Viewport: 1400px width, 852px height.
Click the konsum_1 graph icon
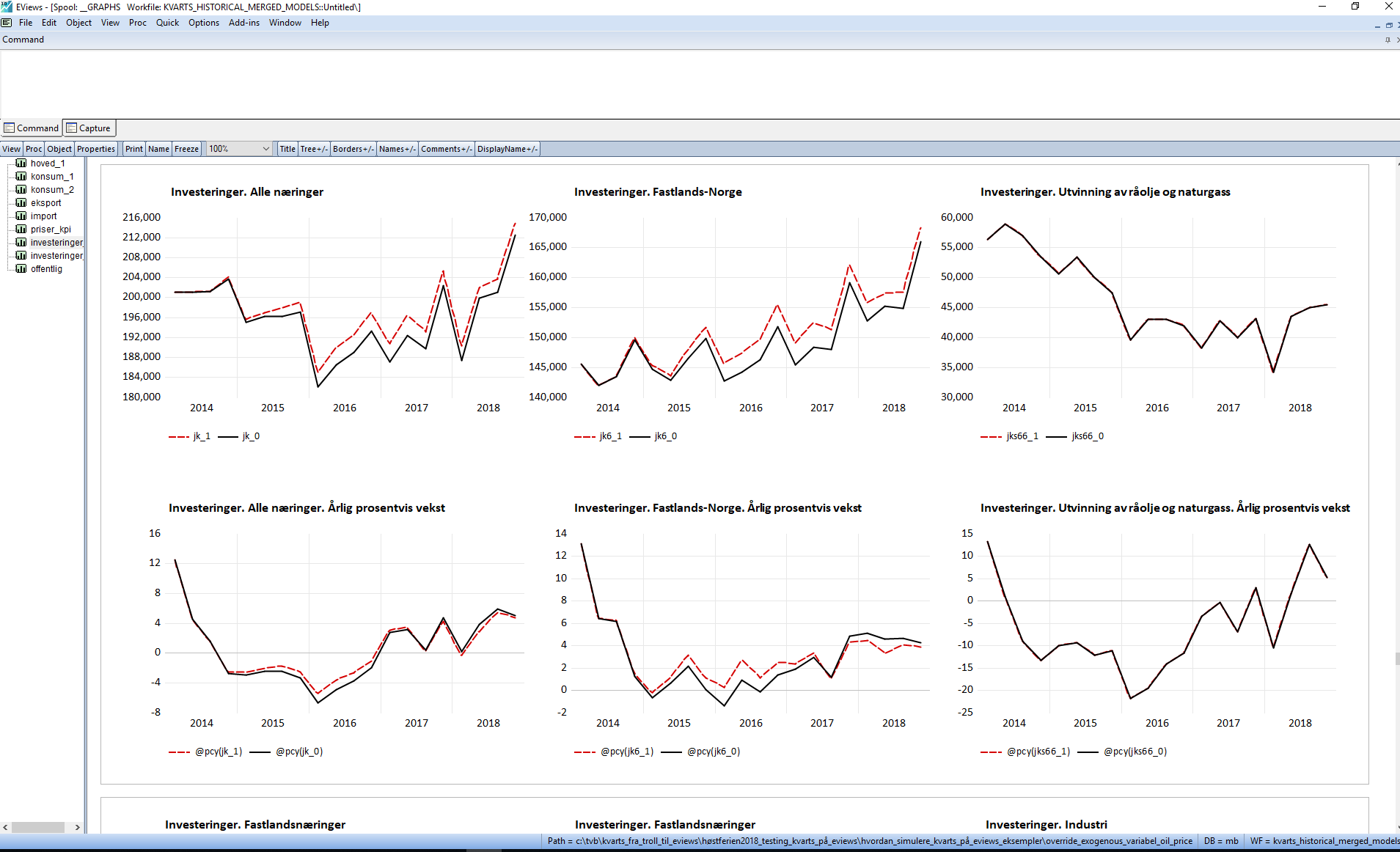(21, 177)
